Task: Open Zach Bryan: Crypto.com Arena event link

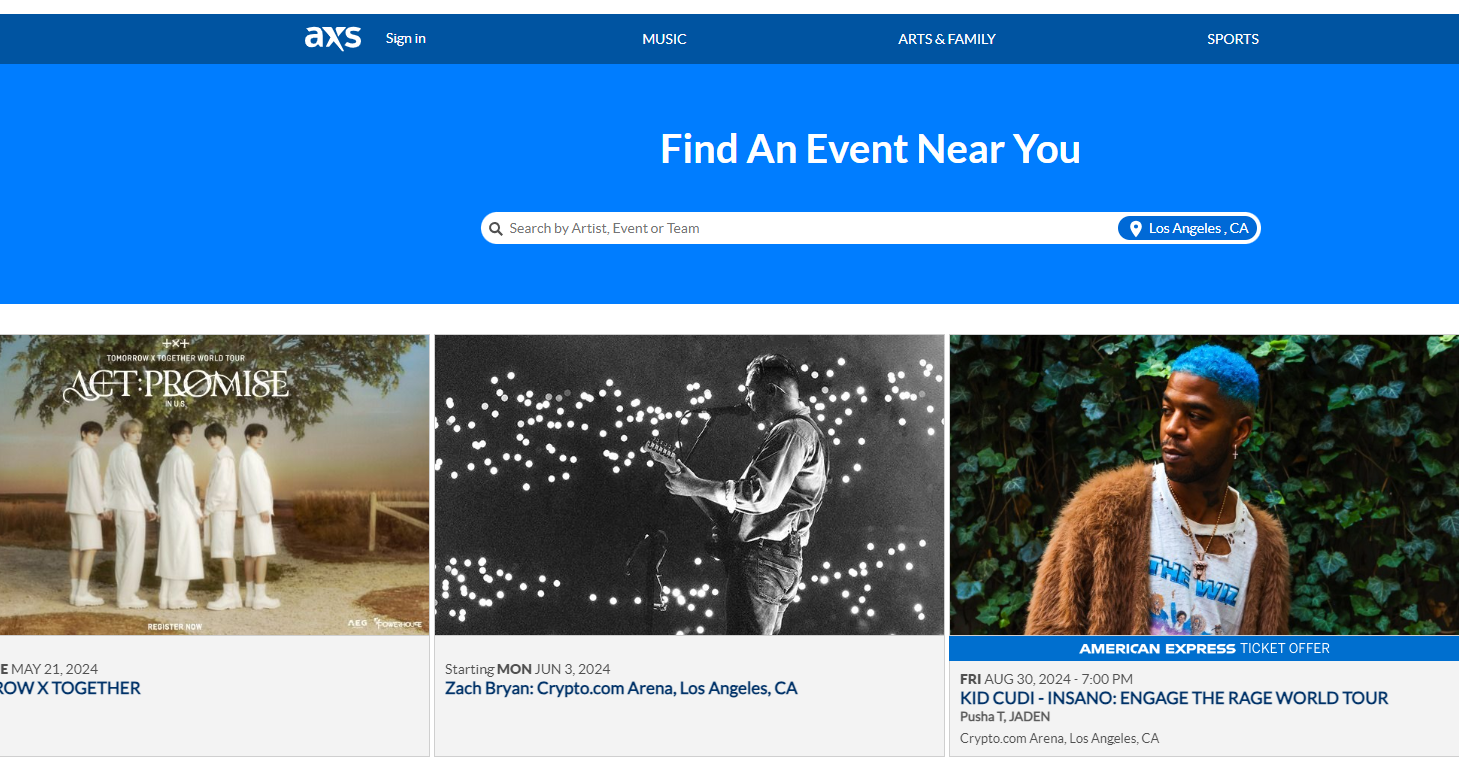Action: [x=621, y=688]
